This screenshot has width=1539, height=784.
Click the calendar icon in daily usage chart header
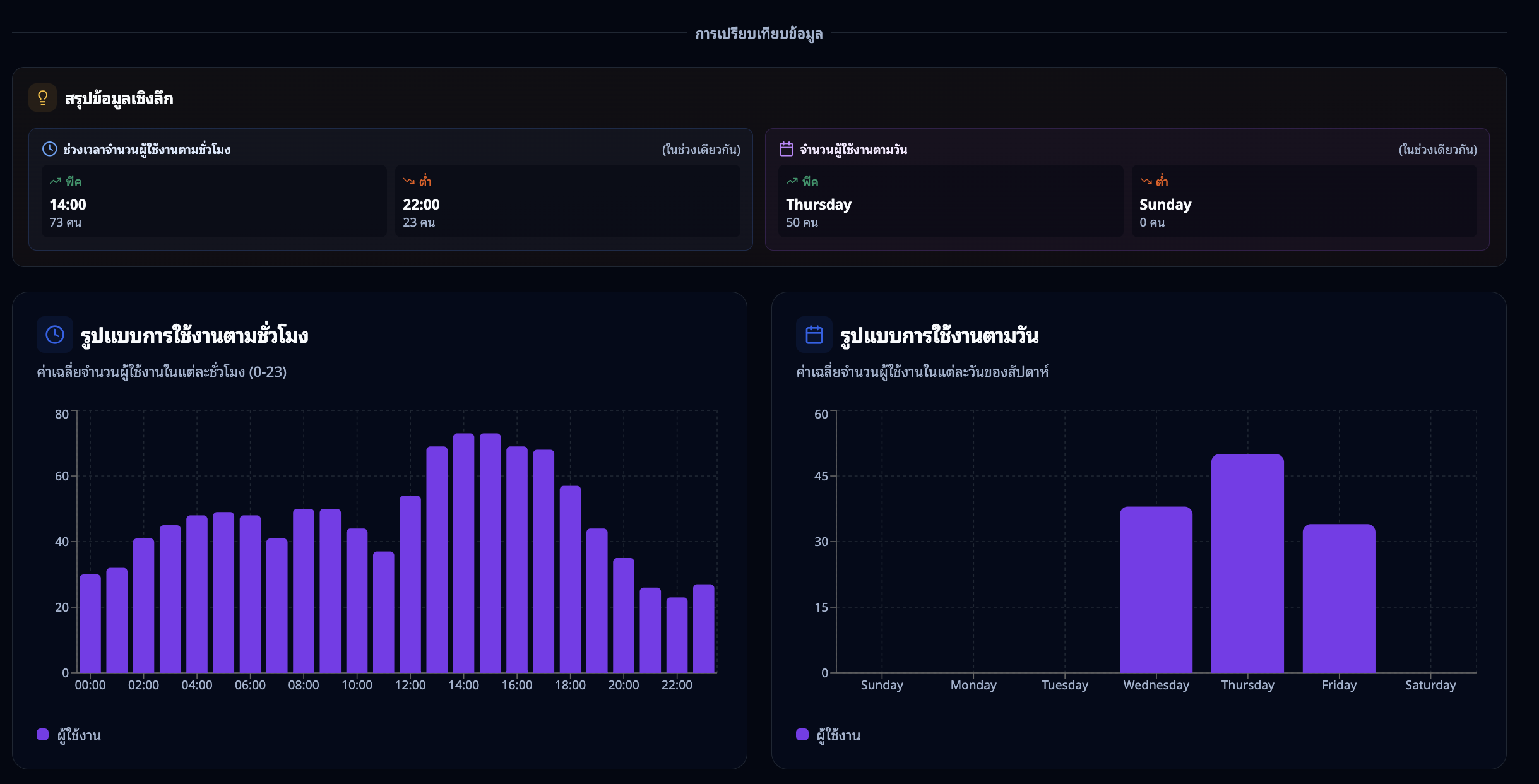814,335
